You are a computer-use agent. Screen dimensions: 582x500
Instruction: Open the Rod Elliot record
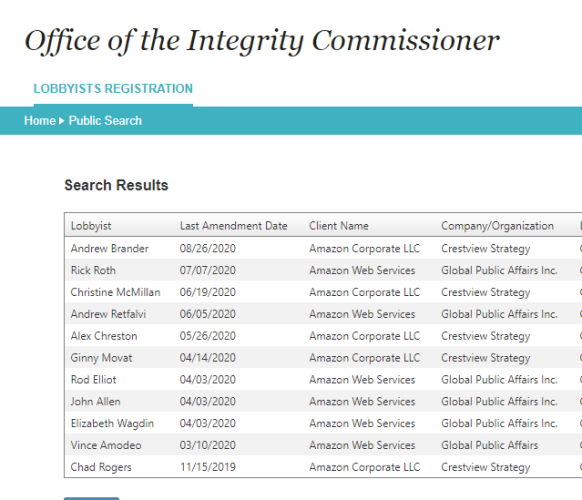coord(323,380)
